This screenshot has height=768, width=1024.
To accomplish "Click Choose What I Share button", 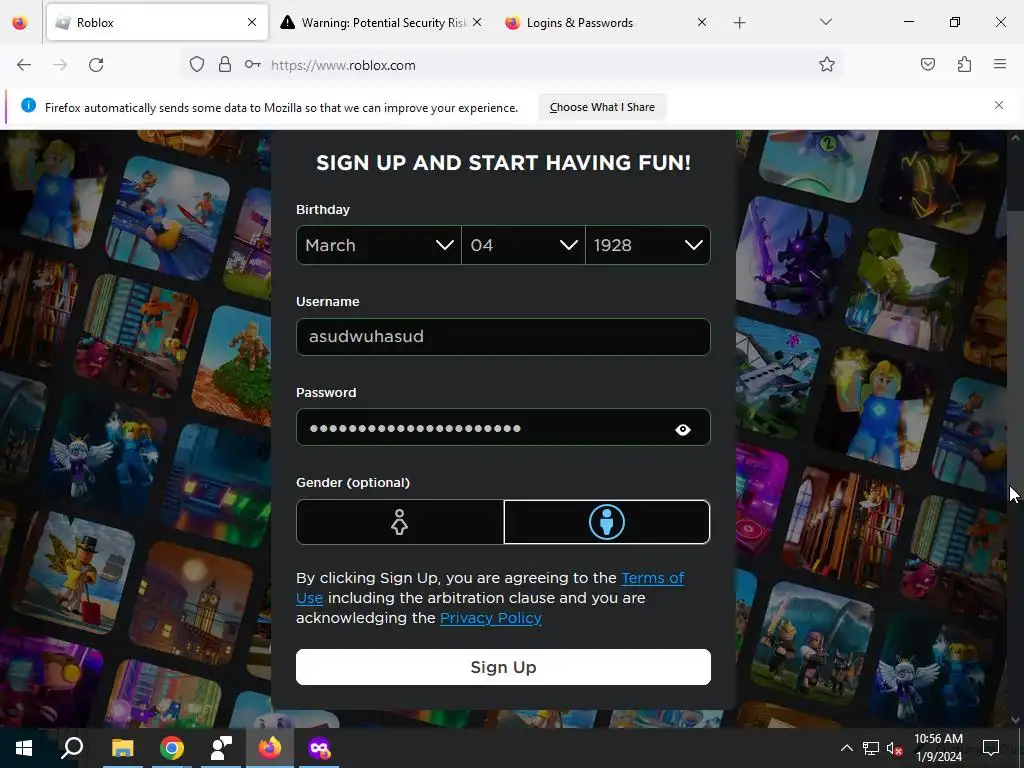I will click(602, 107).
